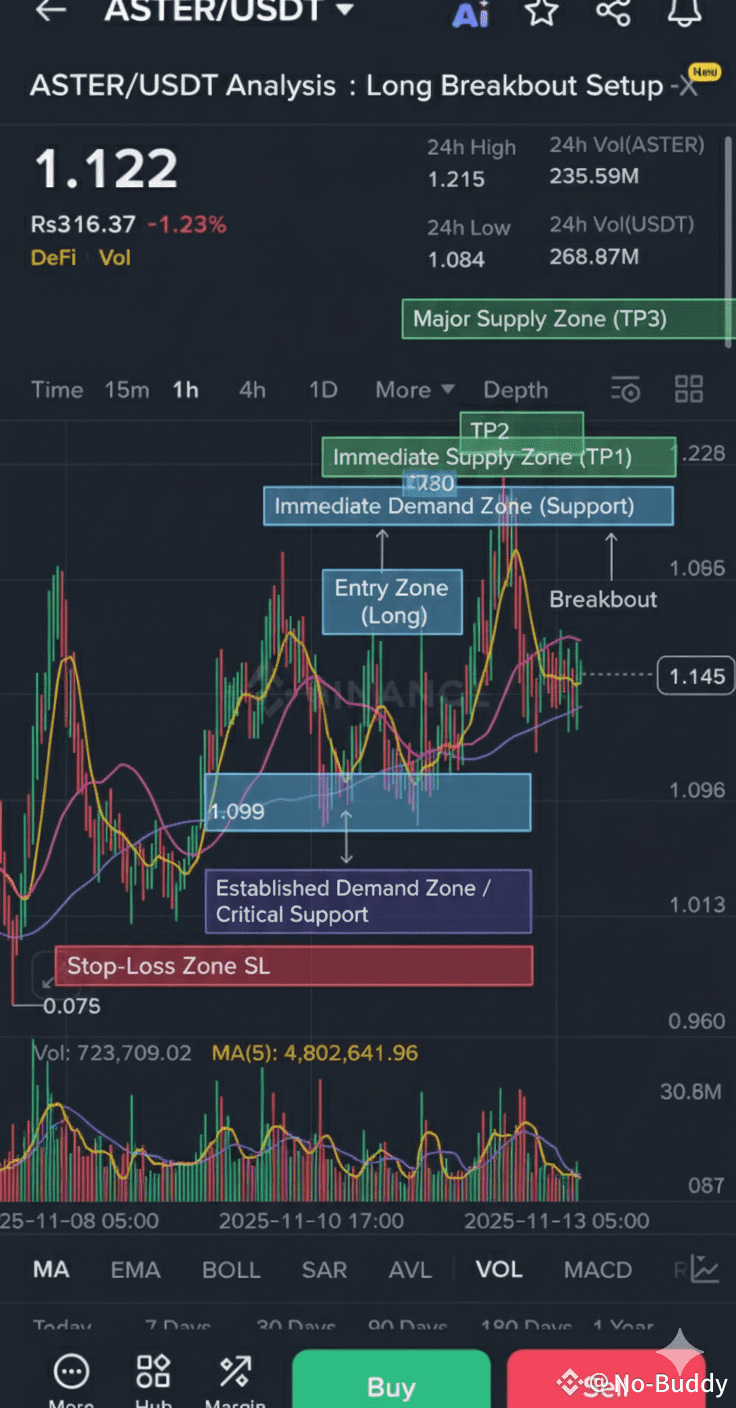Open the chart layout grid icon

coord(689,389)
